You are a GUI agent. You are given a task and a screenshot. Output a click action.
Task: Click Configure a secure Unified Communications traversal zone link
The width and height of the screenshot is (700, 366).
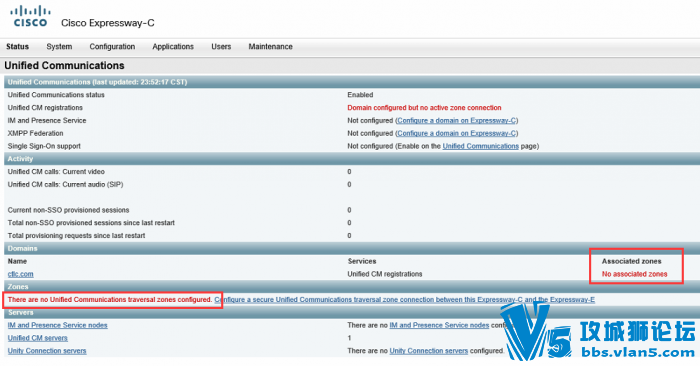pyautogui.click(x=404, y=299)
